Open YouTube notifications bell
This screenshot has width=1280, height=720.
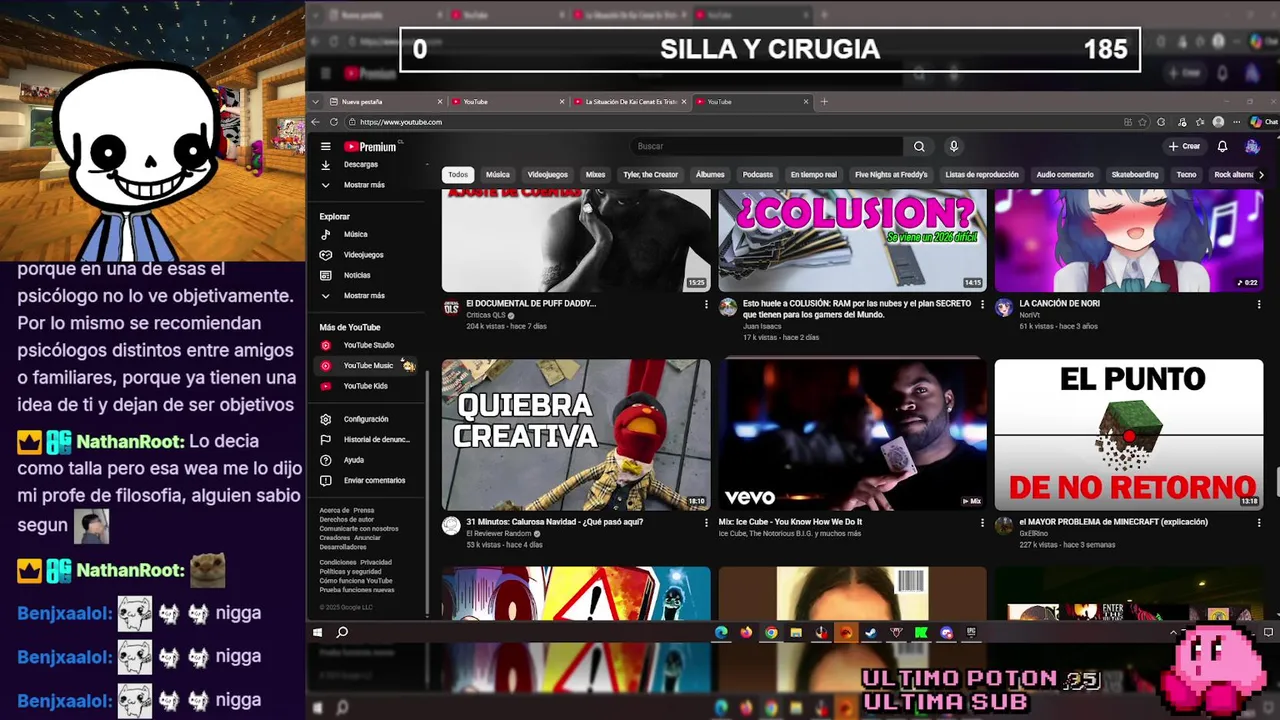[1222, 146]
